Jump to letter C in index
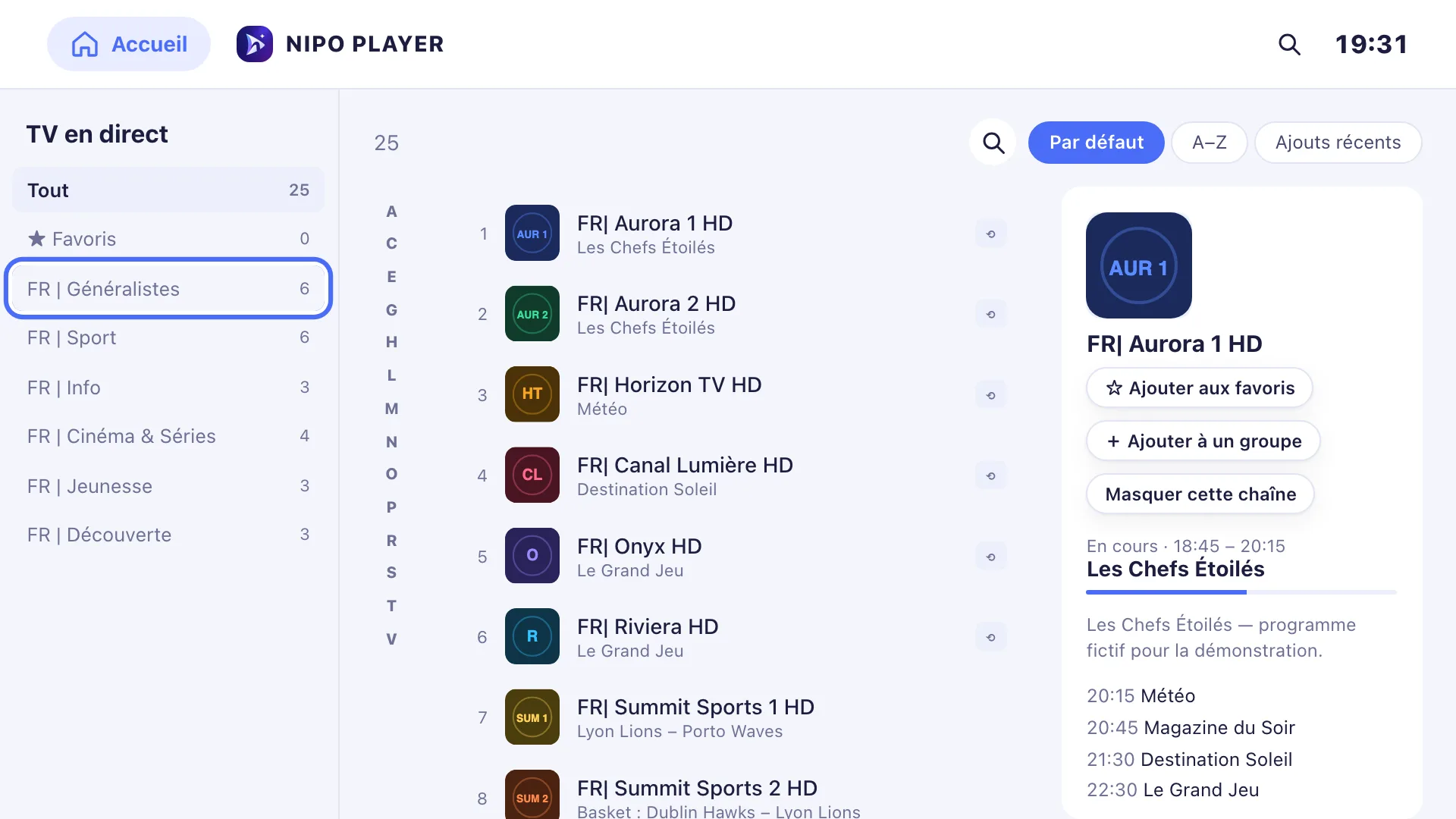The width and height of the screenshot is (1456, 819). click(391, 243)
